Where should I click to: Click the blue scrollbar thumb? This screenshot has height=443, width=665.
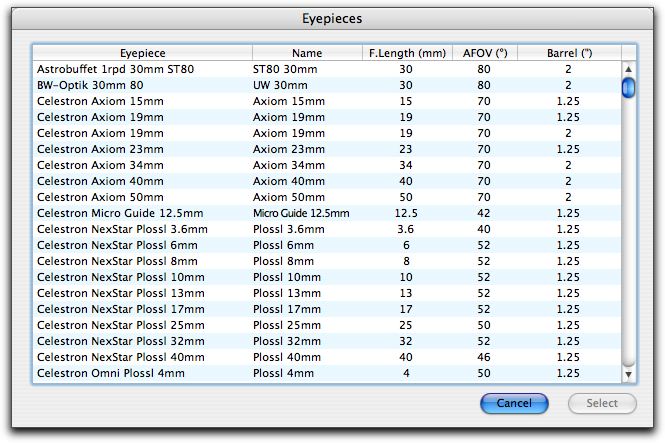(x=628, y=89)
